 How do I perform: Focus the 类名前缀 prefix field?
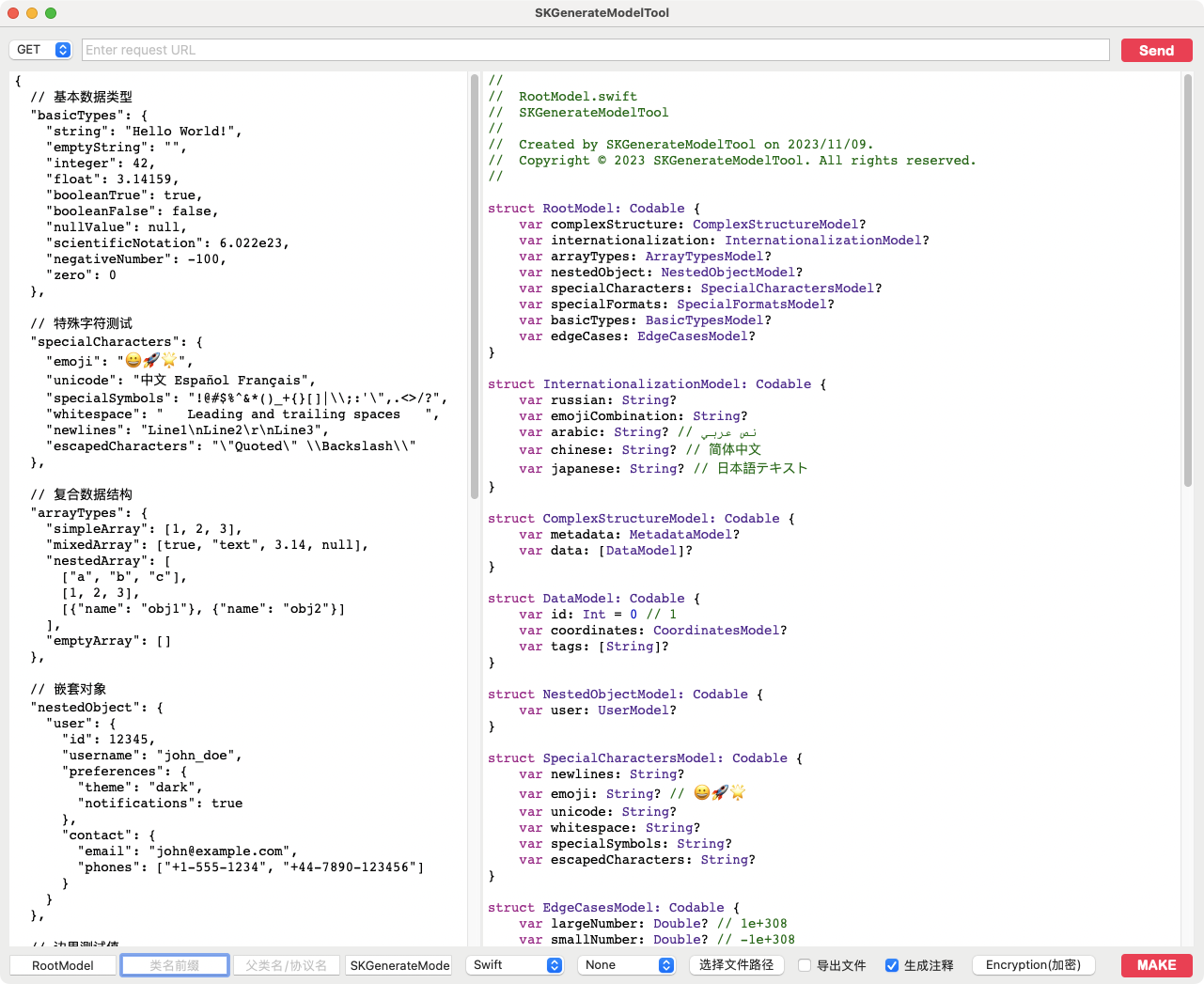point(175,965)
